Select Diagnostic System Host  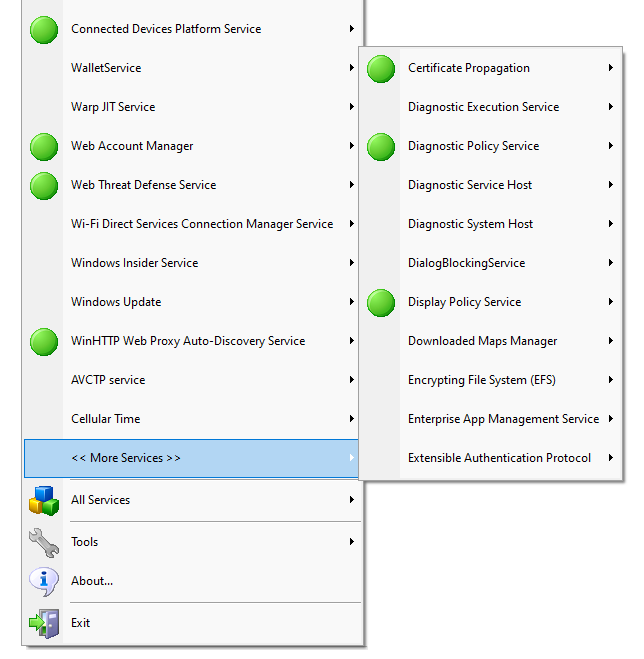point(490,224)
